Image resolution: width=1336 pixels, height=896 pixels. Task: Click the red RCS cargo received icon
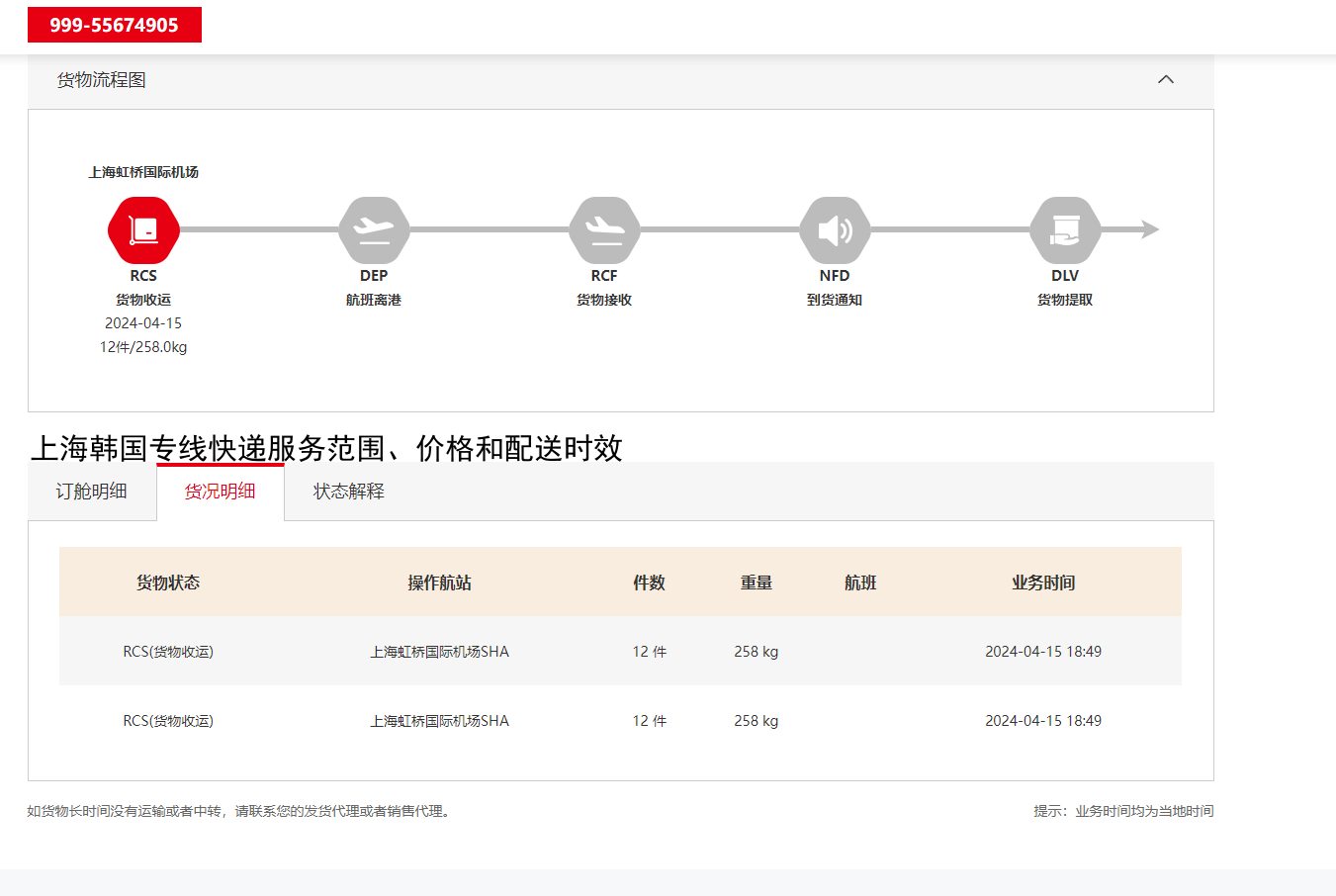(143, 230)
